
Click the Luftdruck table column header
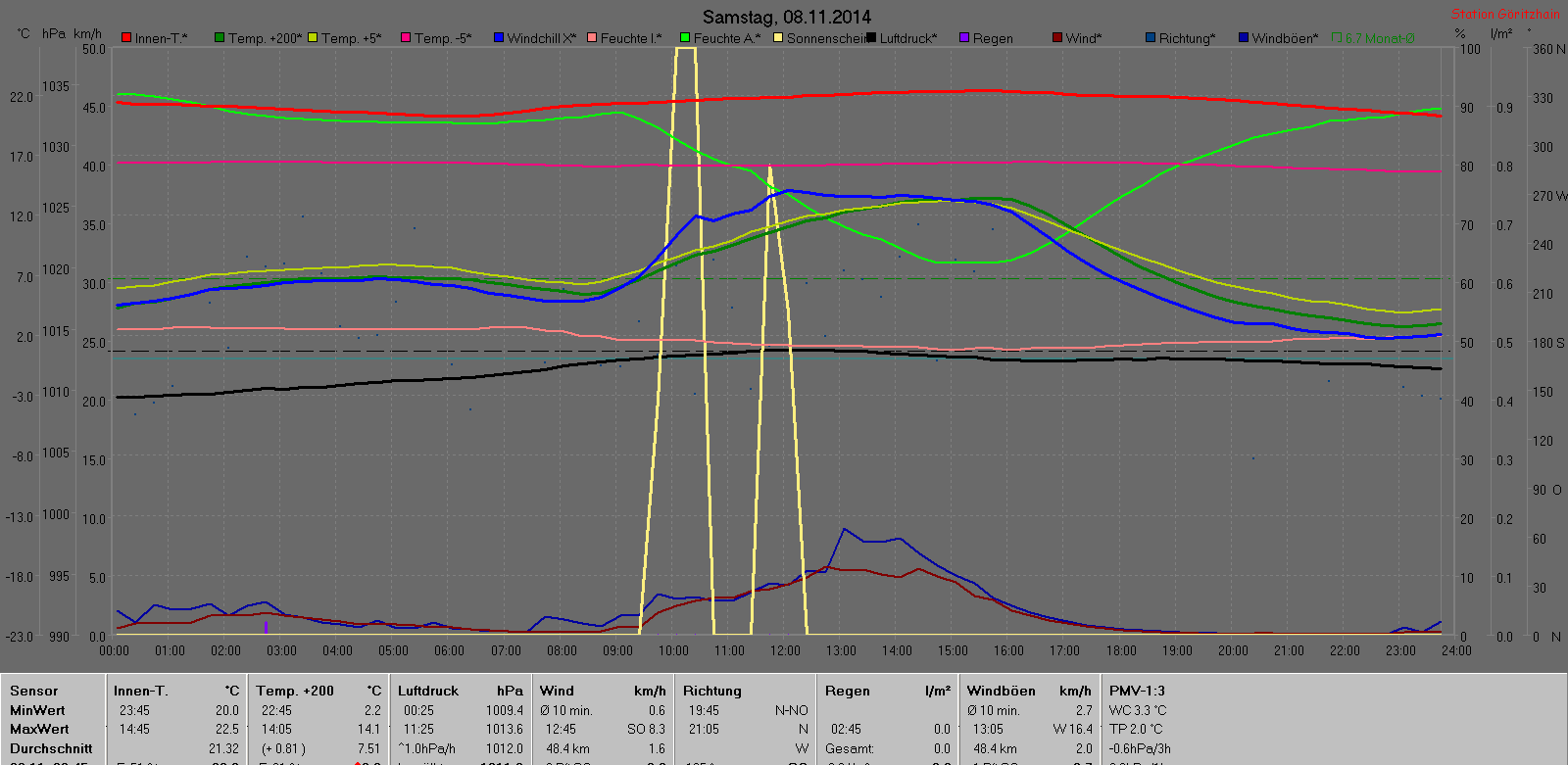(428, 691)
